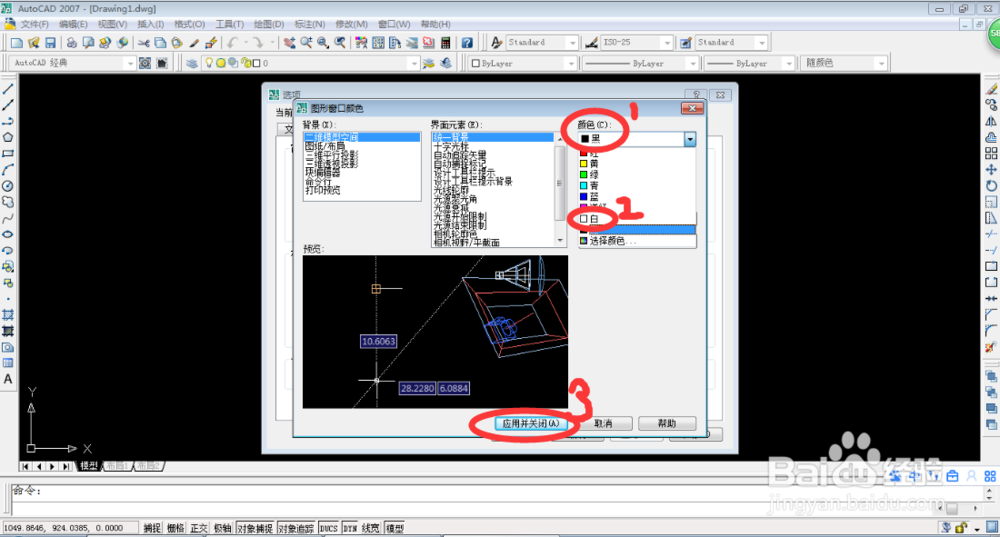Select the Move tool on Modify toolbar
1000x537 pixels.
[x=991, y=170]
